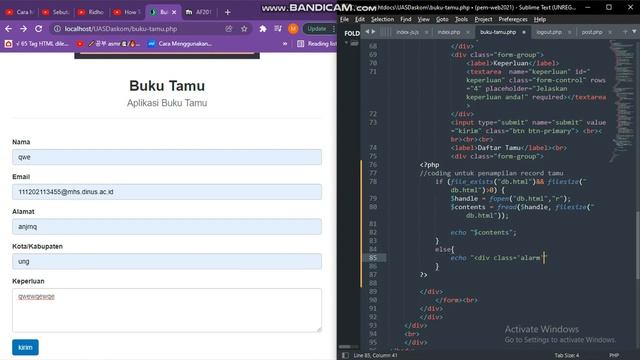Open the asmr YouTube bookmark
The width and height of the screenshot is (640, 360).
107,44
